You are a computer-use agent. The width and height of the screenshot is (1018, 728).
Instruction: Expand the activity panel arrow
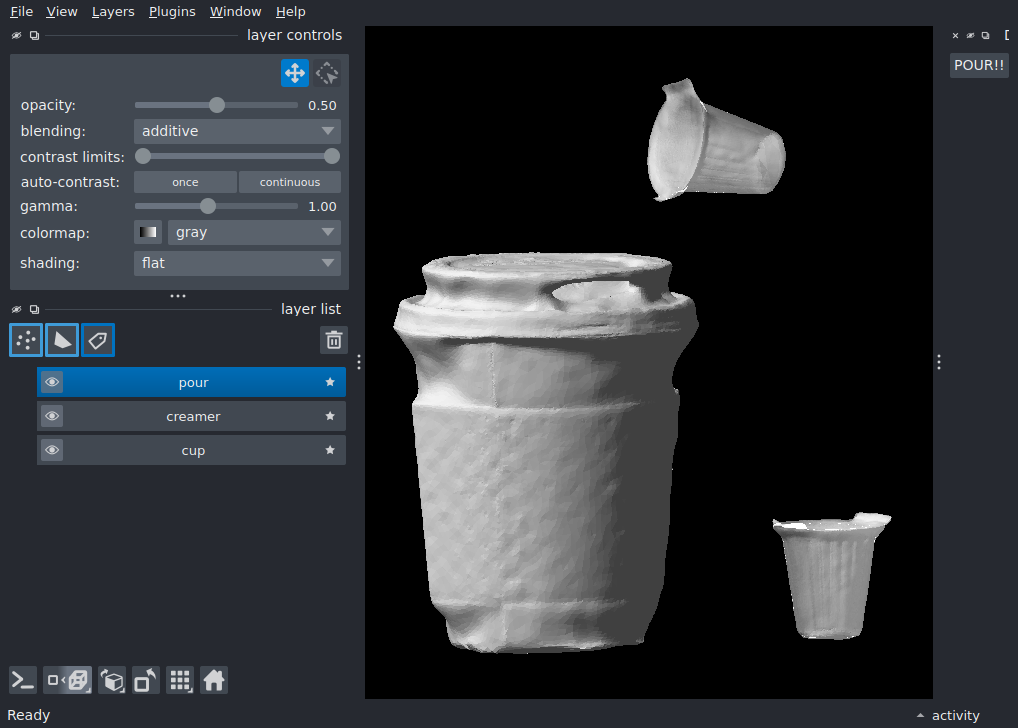(x=920, y=715)
